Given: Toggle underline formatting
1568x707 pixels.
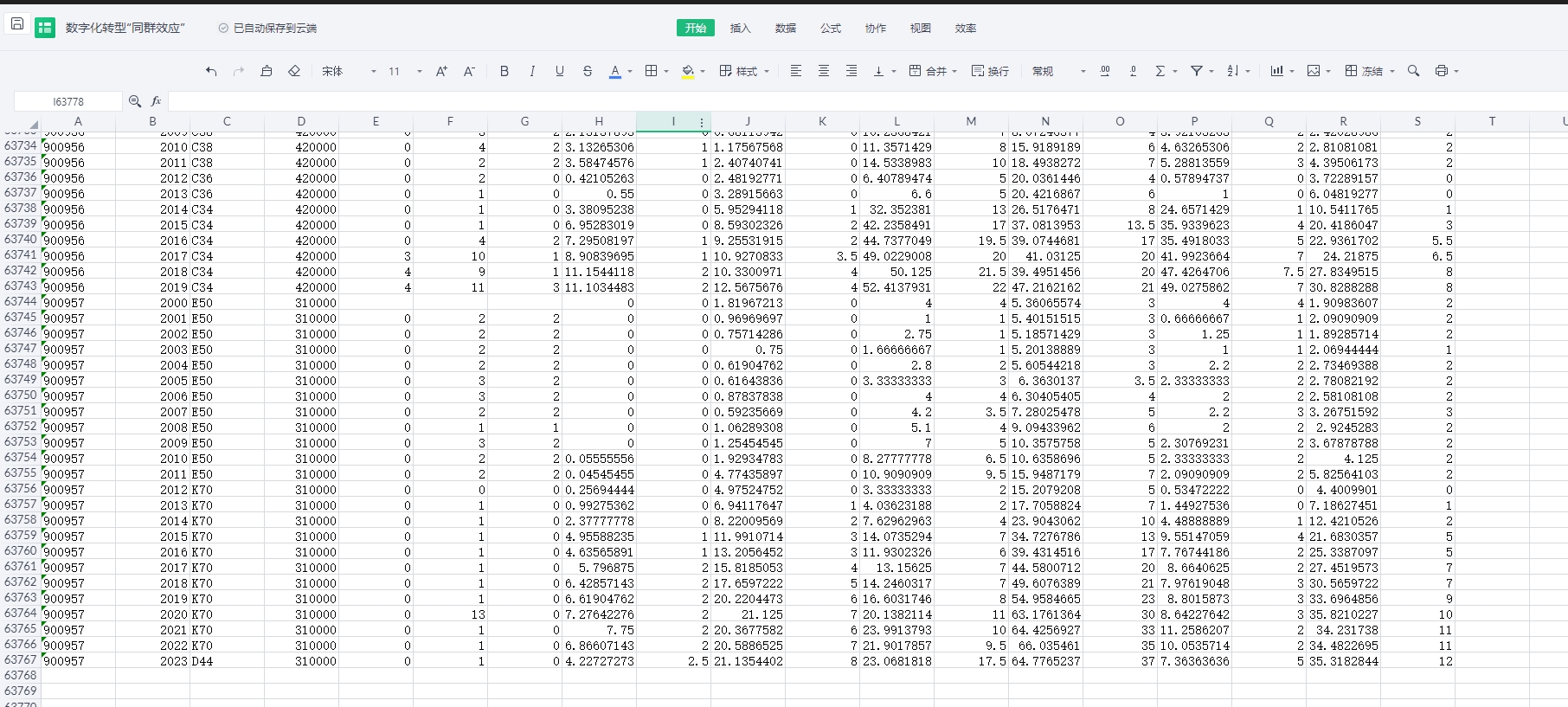Looking at the screenshot, I should (x=560, y=71).
